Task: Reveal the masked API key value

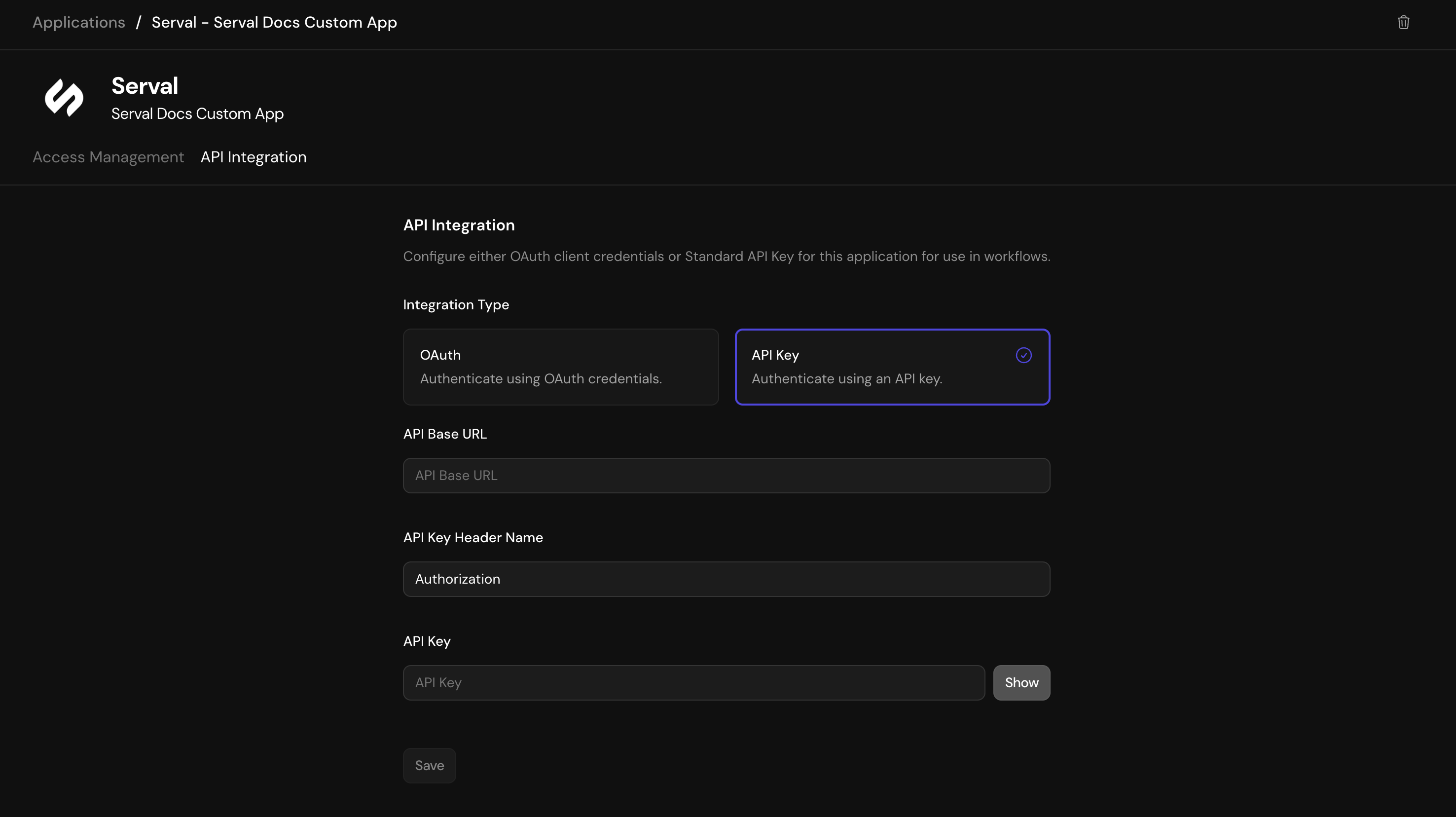Action: (x=1021, y=682)
